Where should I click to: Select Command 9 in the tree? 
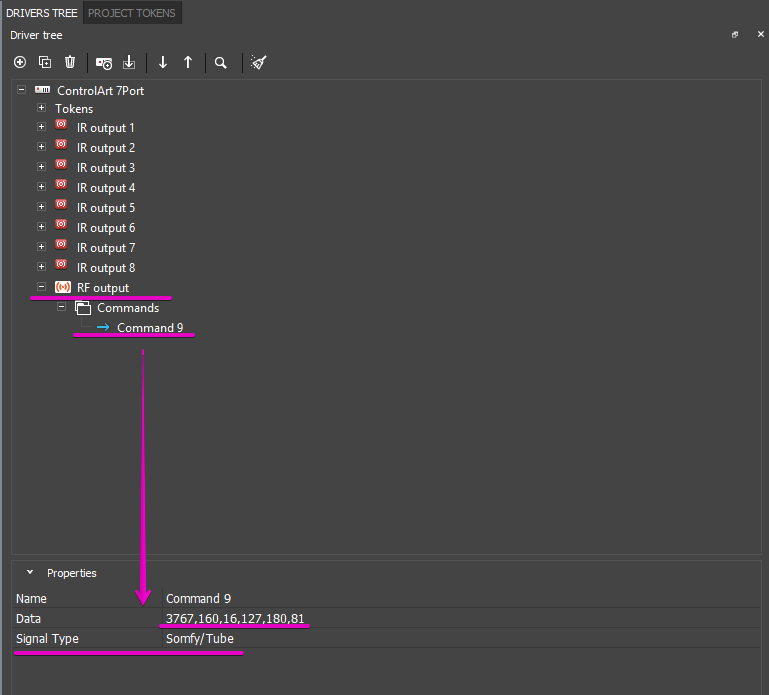(150, 327)
